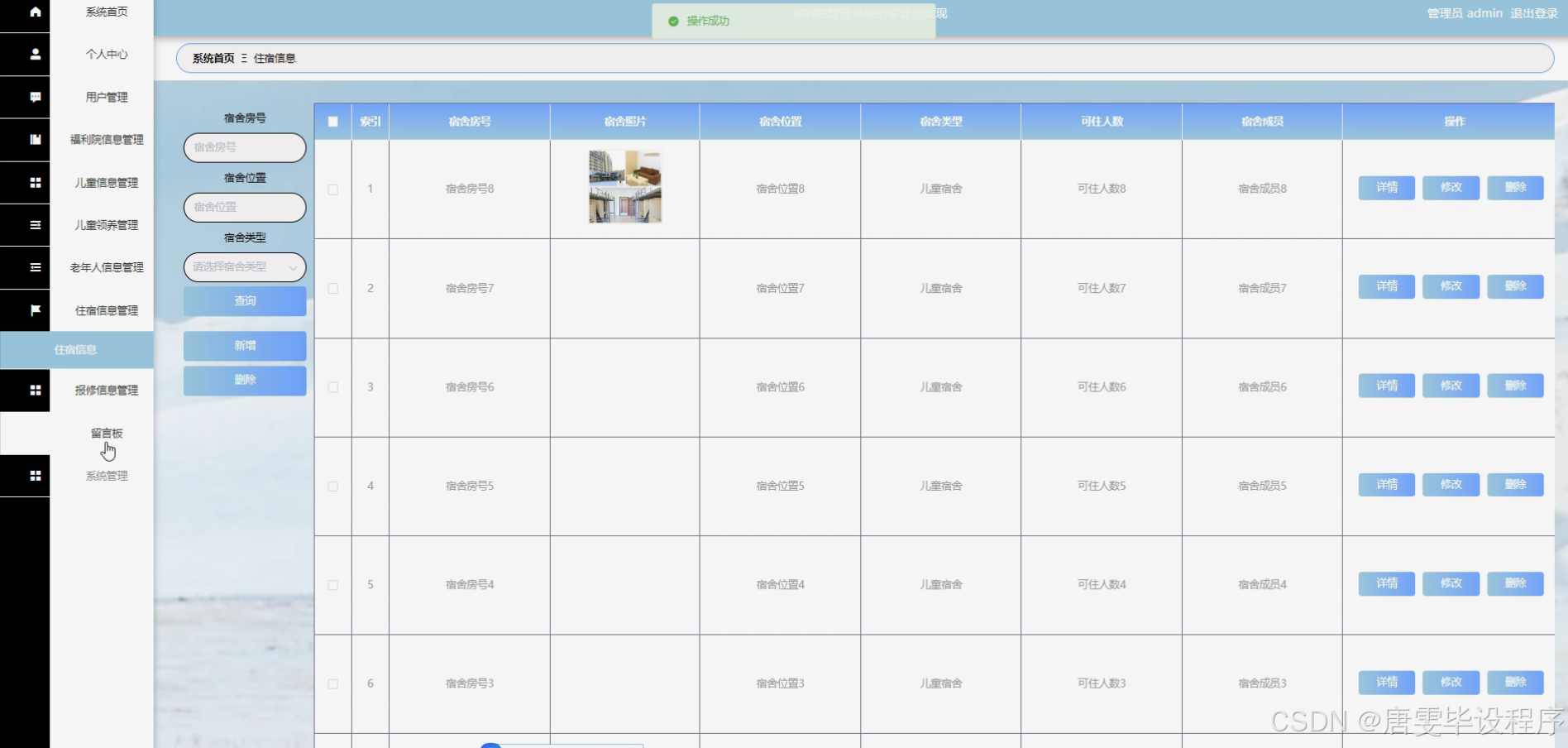Click 删除 for row 宿舍房号4
Image resolution: width=1568 pixels, height=748 pixels.
1515,583
